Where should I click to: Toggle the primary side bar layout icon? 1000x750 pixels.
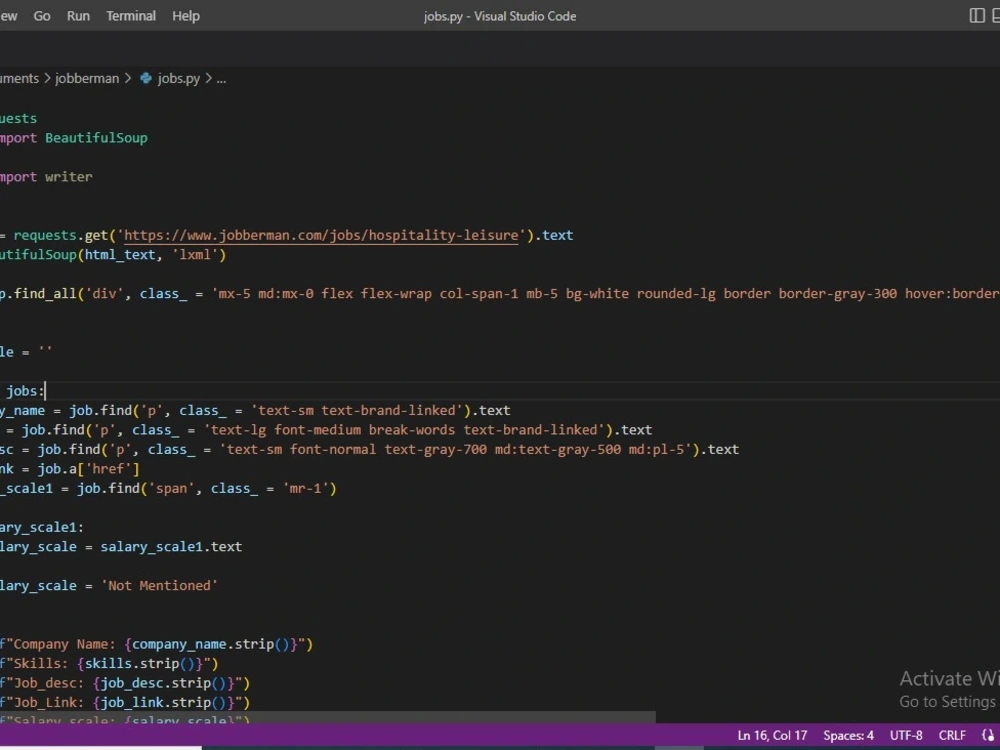tap(976, 16)
